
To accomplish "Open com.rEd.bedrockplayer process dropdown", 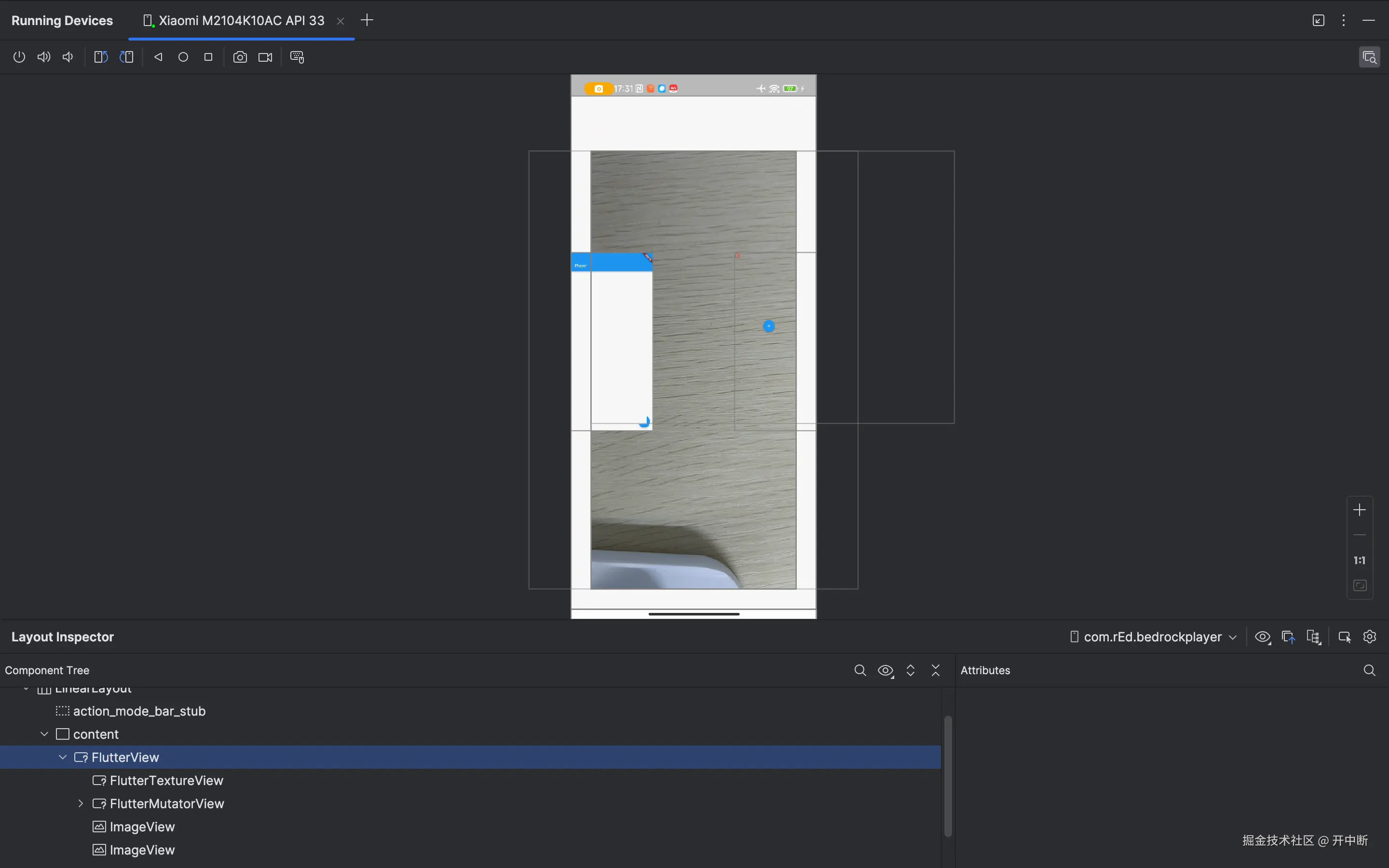I will pyautogui.click(x=1153, y=637).
